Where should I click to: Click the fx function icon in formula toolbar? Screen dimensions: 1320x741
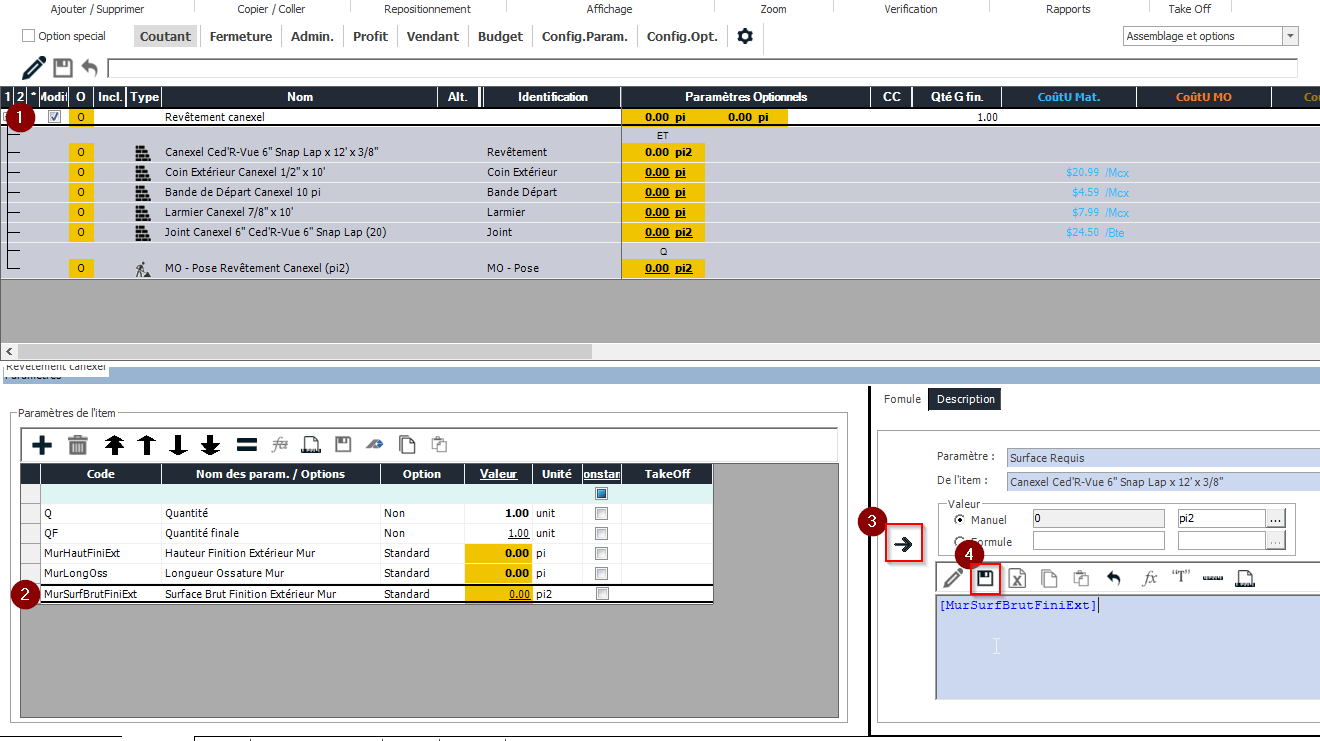(x=1150, y=578)
